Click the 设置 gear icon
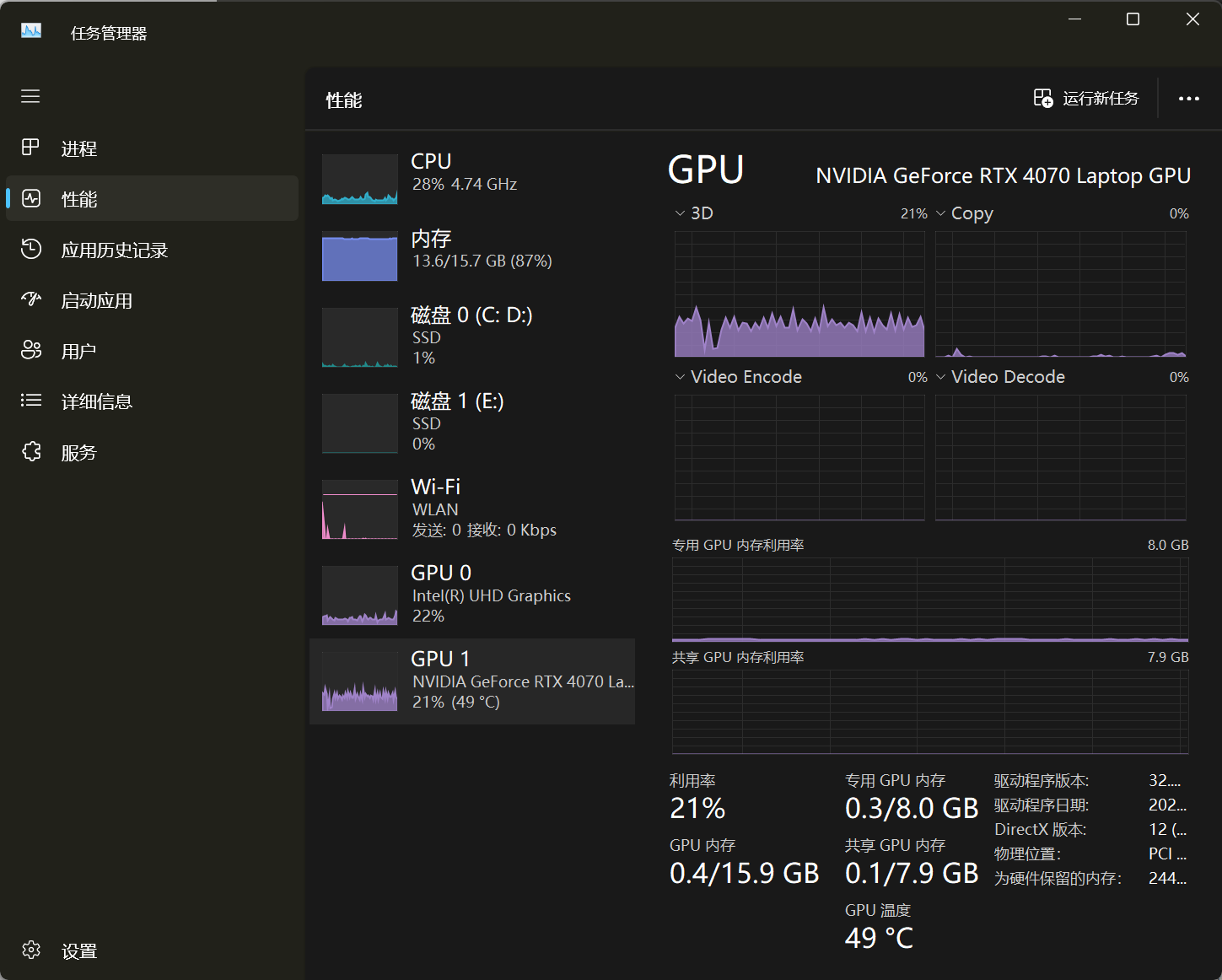 click(x=31, y=950)
